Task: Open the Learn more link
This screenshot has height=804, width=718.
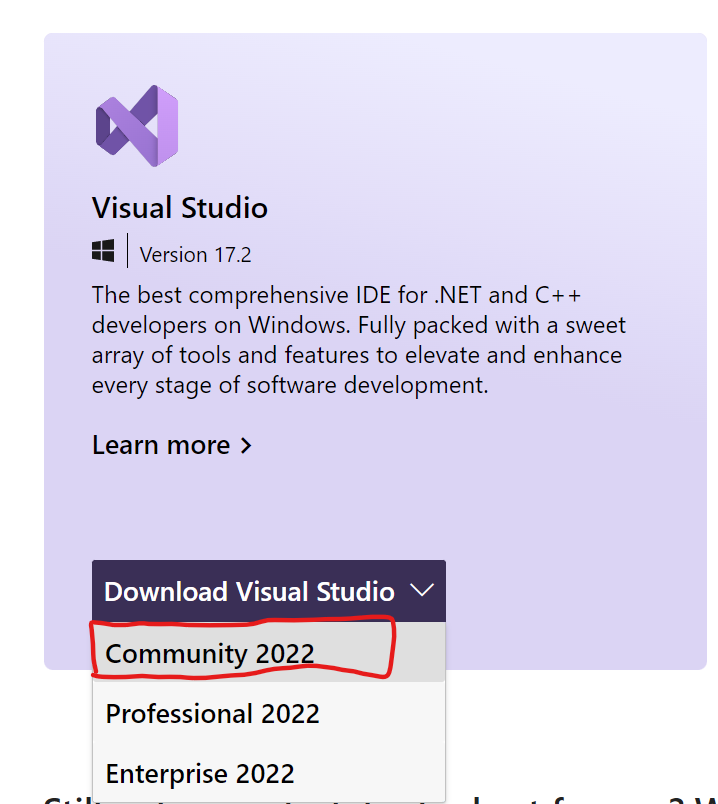Action: (172, 445)
